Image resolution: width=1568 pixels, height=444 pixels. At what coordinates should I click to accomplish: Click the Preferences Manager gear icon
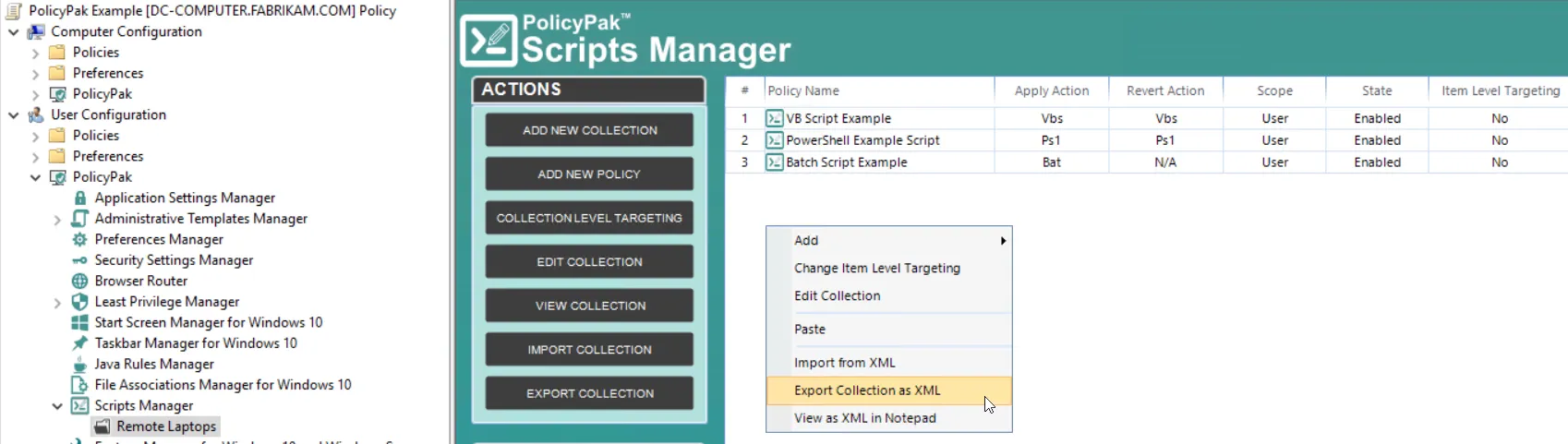[80, 239]
